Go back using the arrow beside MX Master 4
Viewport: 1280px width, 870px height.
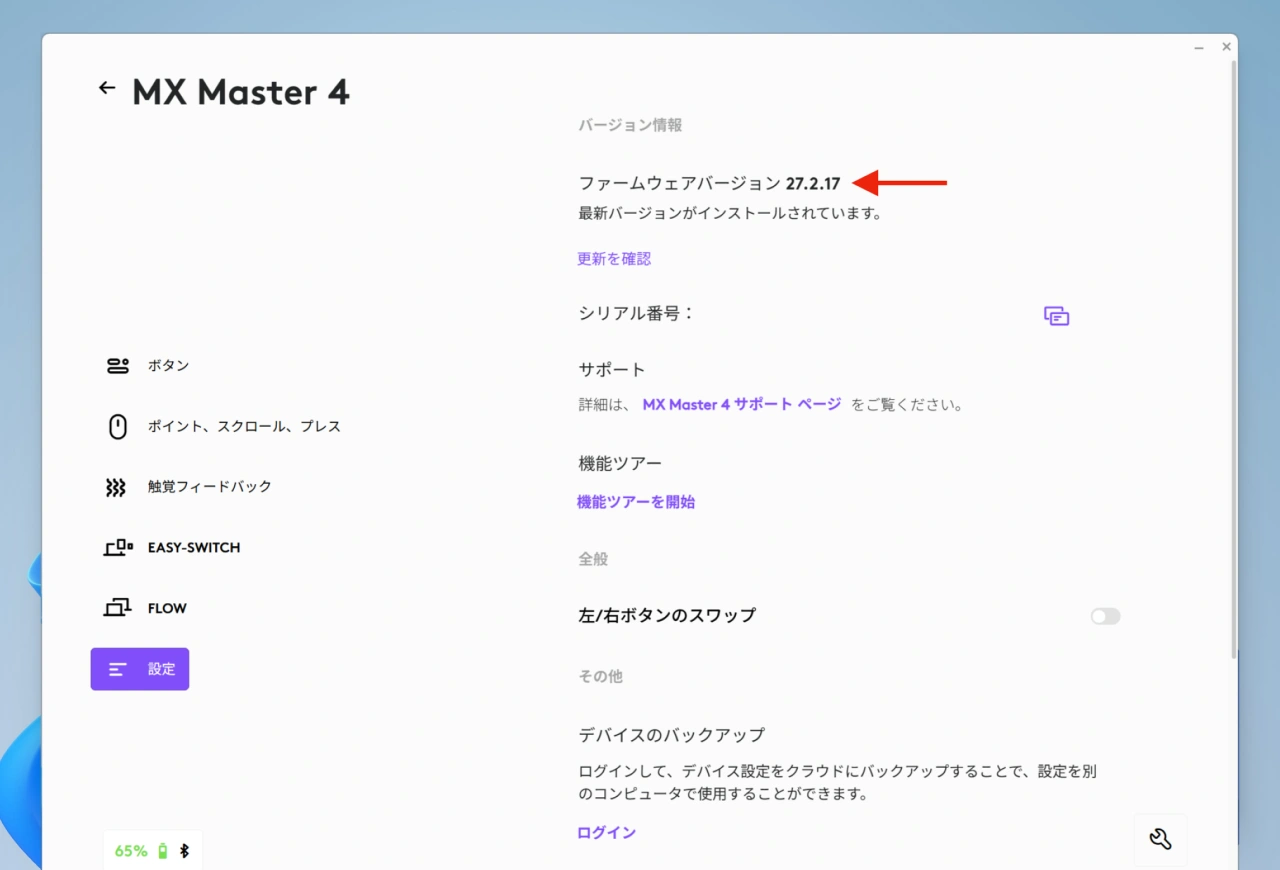tap(107, 88)
